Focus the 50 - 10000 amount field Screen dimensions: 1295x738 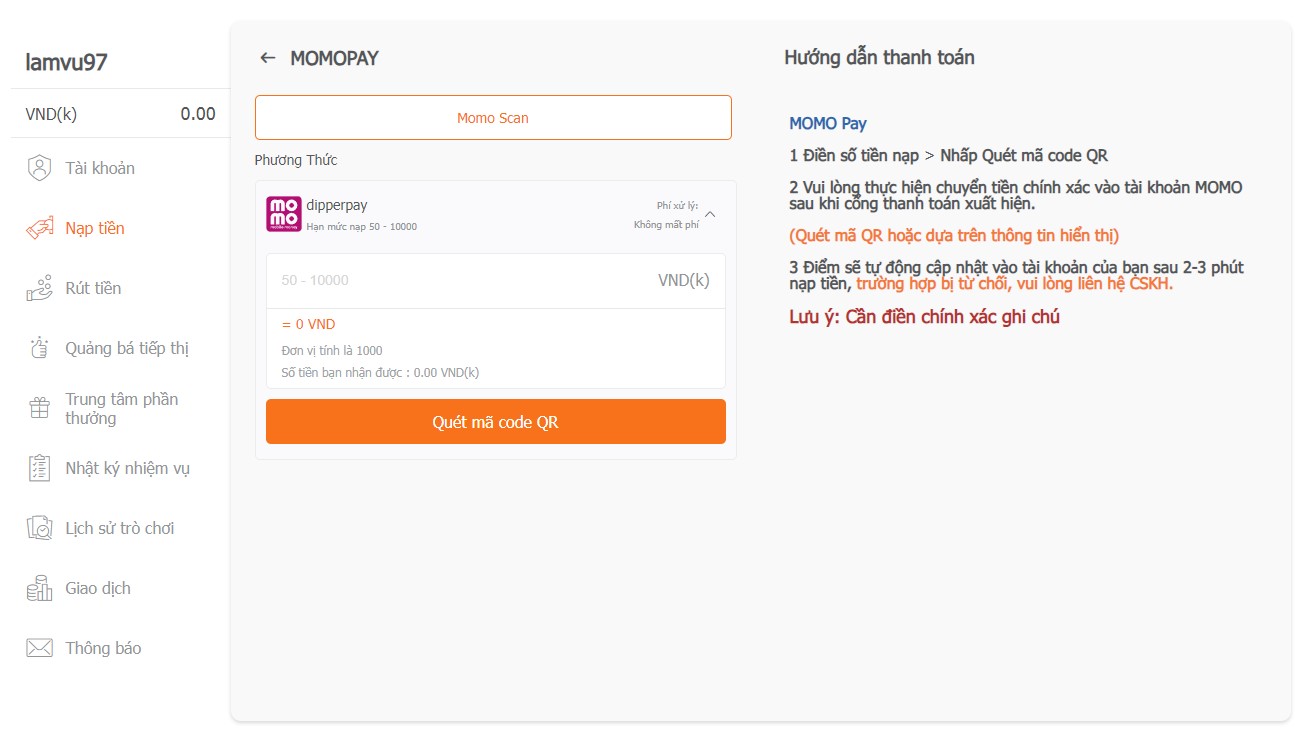(496, 280)
